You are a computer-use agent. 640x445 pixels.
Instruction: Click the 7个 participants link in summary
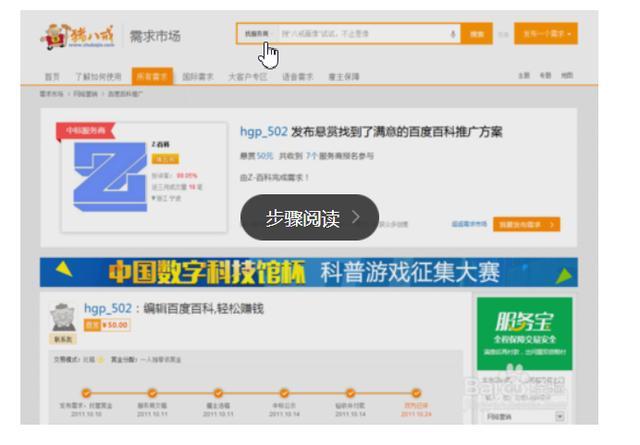click(311, 156)
